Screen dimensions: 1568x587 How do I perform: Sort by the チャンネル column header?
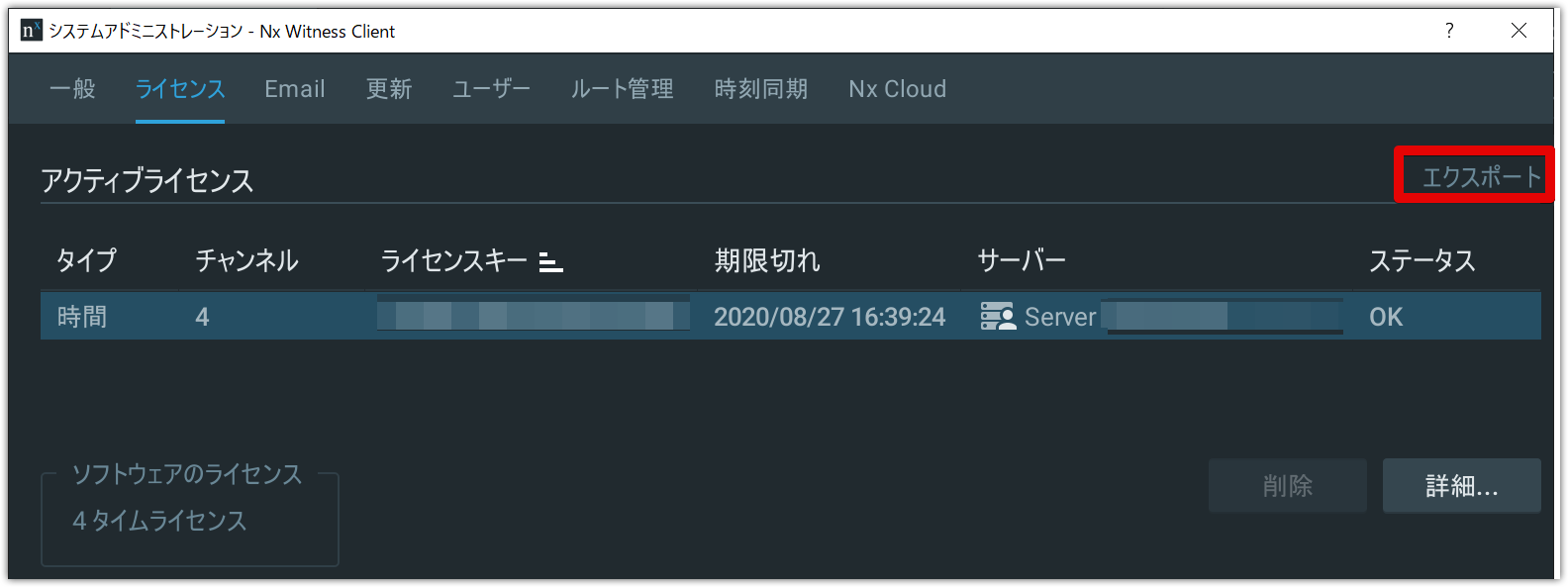[x=246, y=260]
